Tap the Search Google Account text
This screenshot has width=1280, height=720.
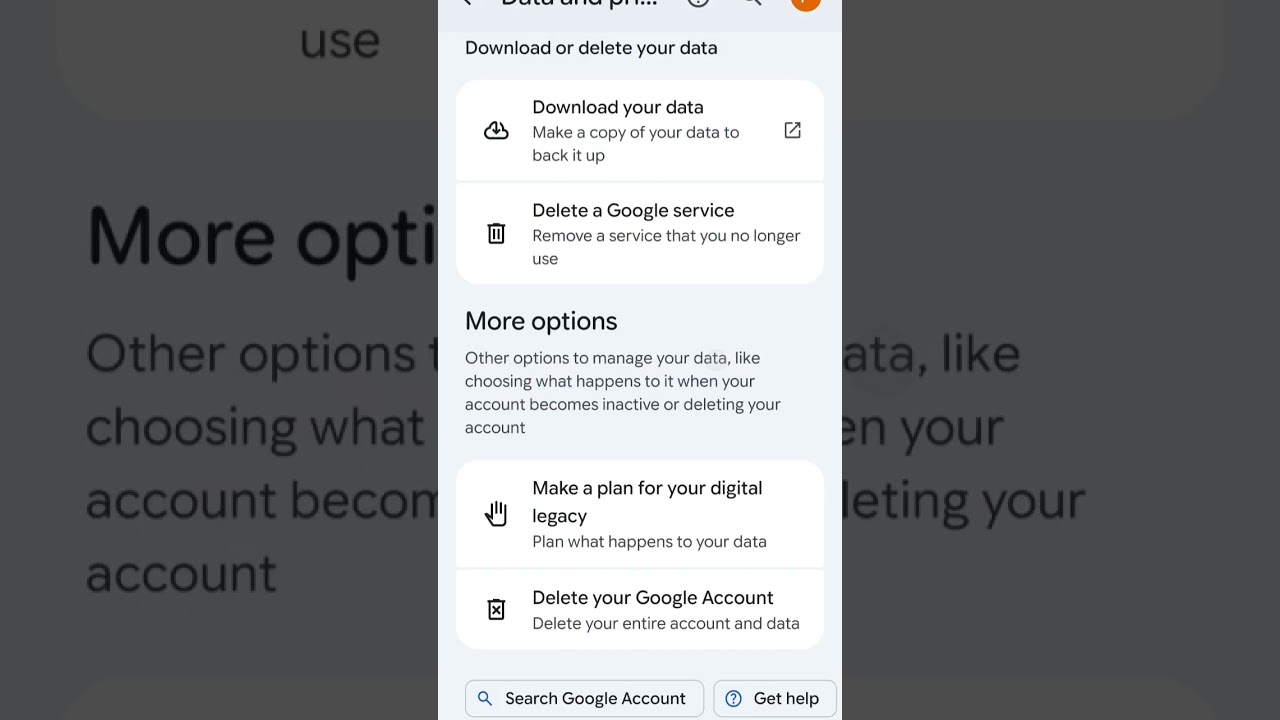[x=595, y=698]
